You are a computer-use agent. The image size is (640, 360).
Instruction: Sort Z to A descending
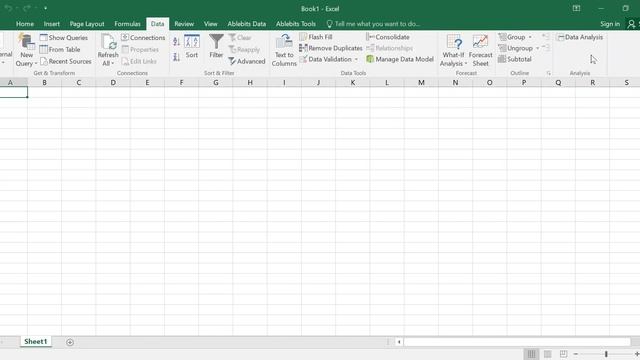point(176,57)
